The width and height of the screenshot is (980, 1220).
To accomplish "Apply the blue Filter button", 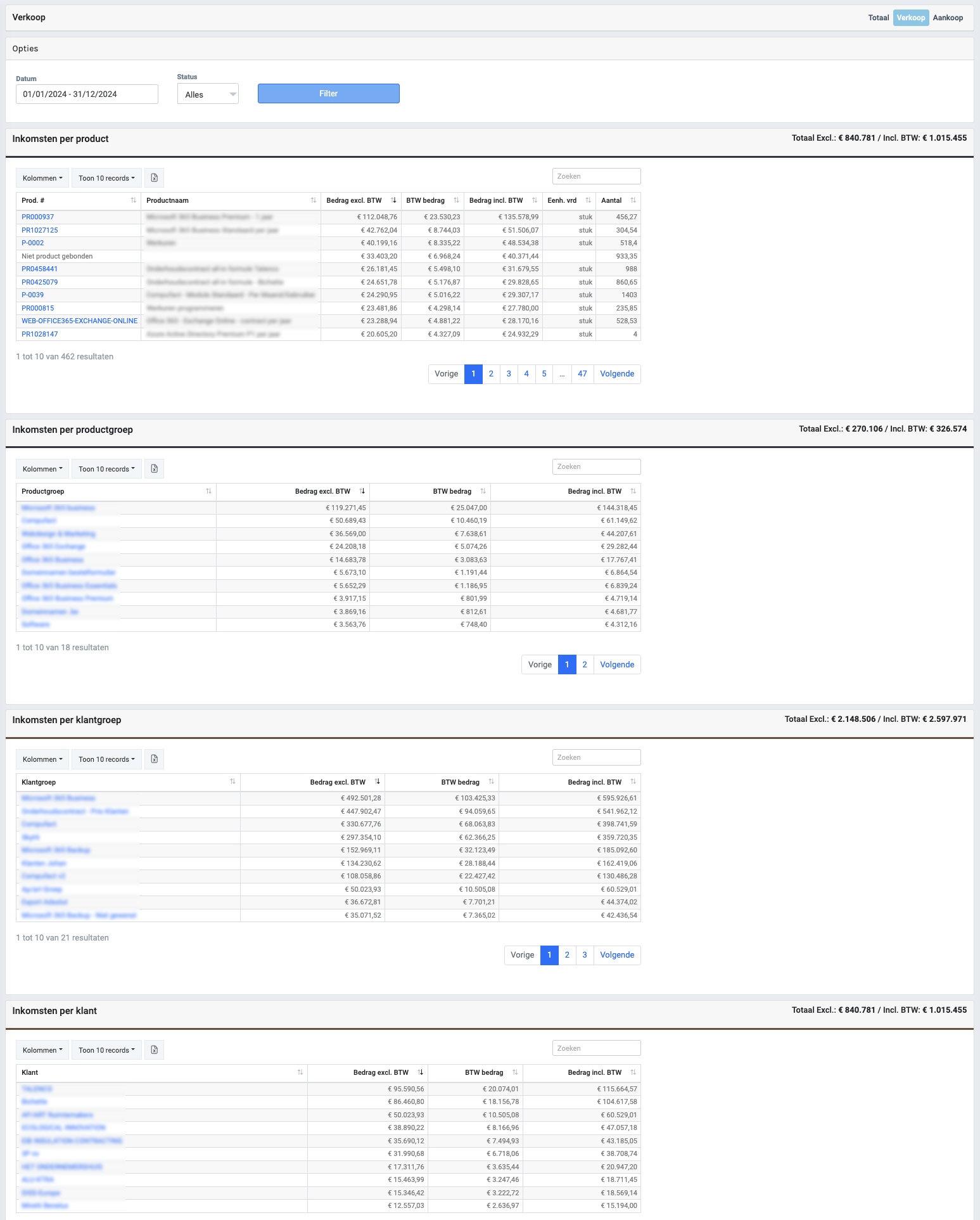I will pos(328,93).
